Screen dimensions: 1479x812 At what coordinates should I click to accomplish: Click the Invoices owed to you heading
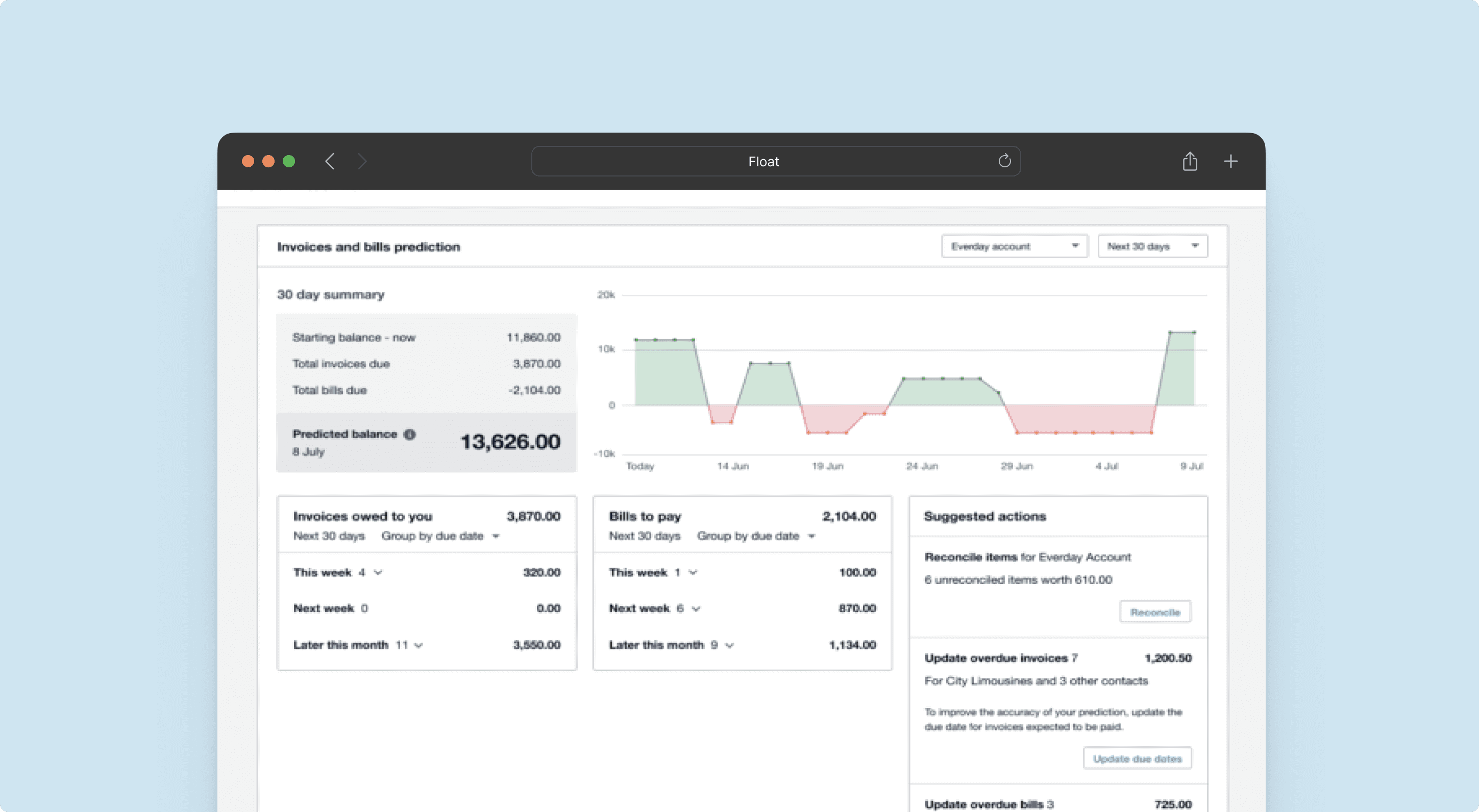click(x=362, y=517)
